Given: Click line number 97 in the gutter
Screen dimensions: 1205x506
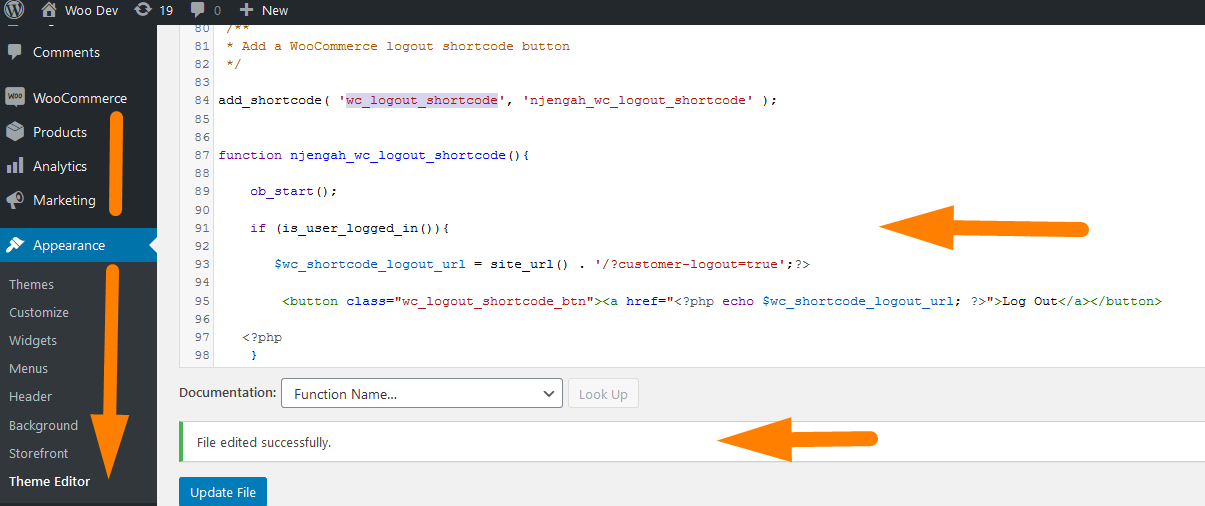Looking at the screenshot, I should click(x=202, y=337).
